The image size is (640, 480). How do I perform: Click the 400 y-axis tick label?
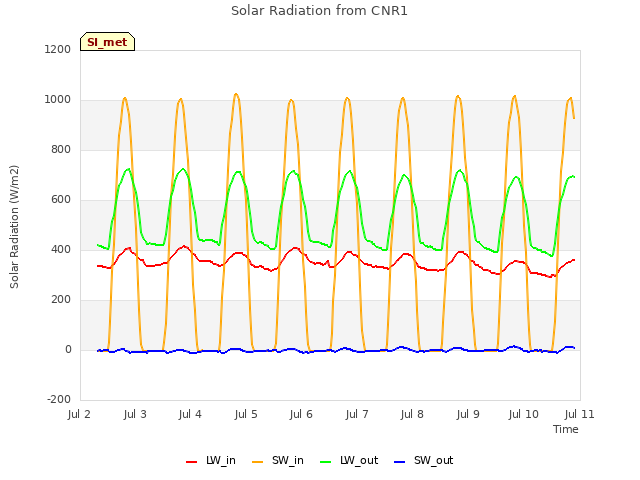pyautogui.click(x=61, y=249)
